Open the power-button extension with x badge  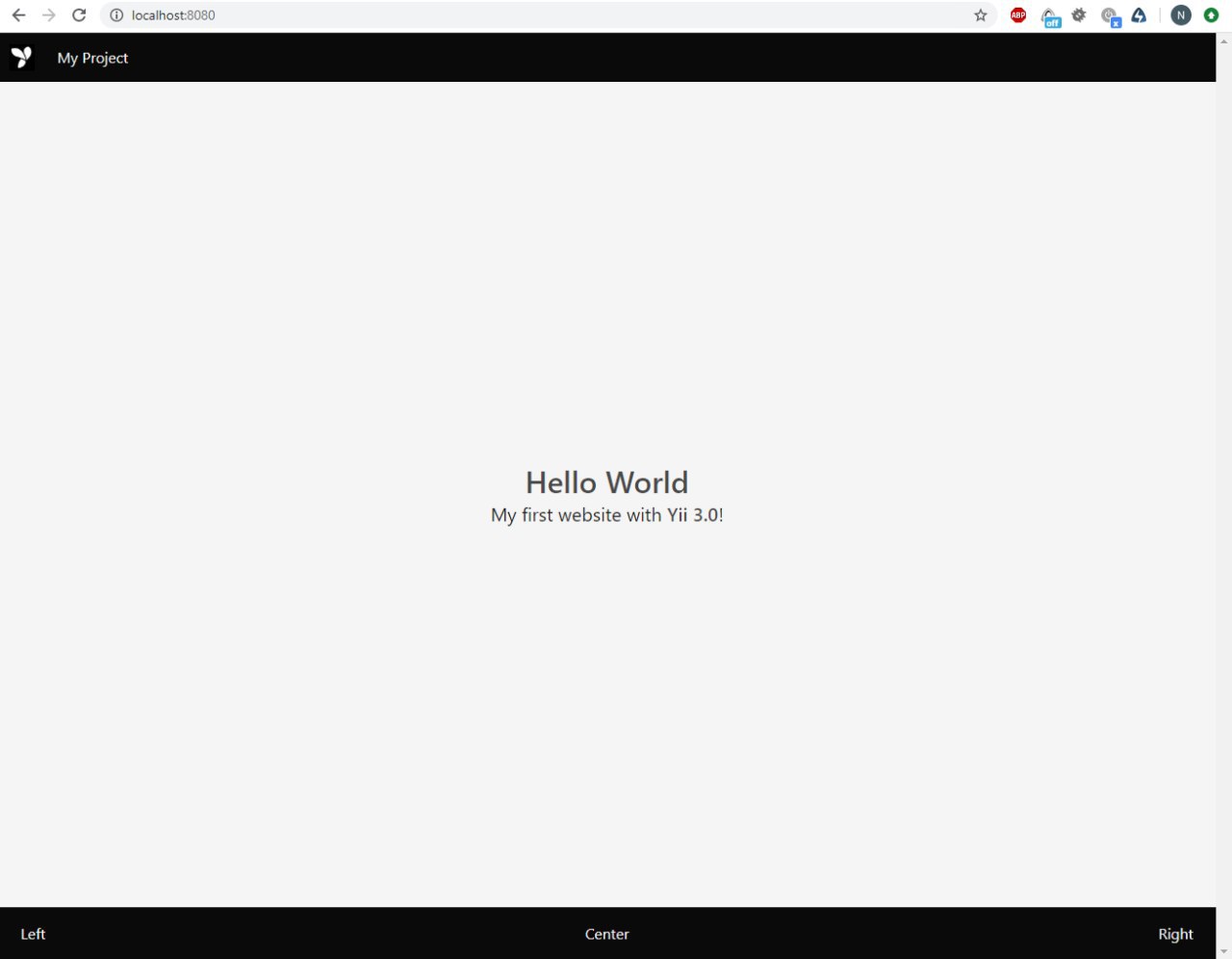pyautogui.click(x=1111, y=16)
